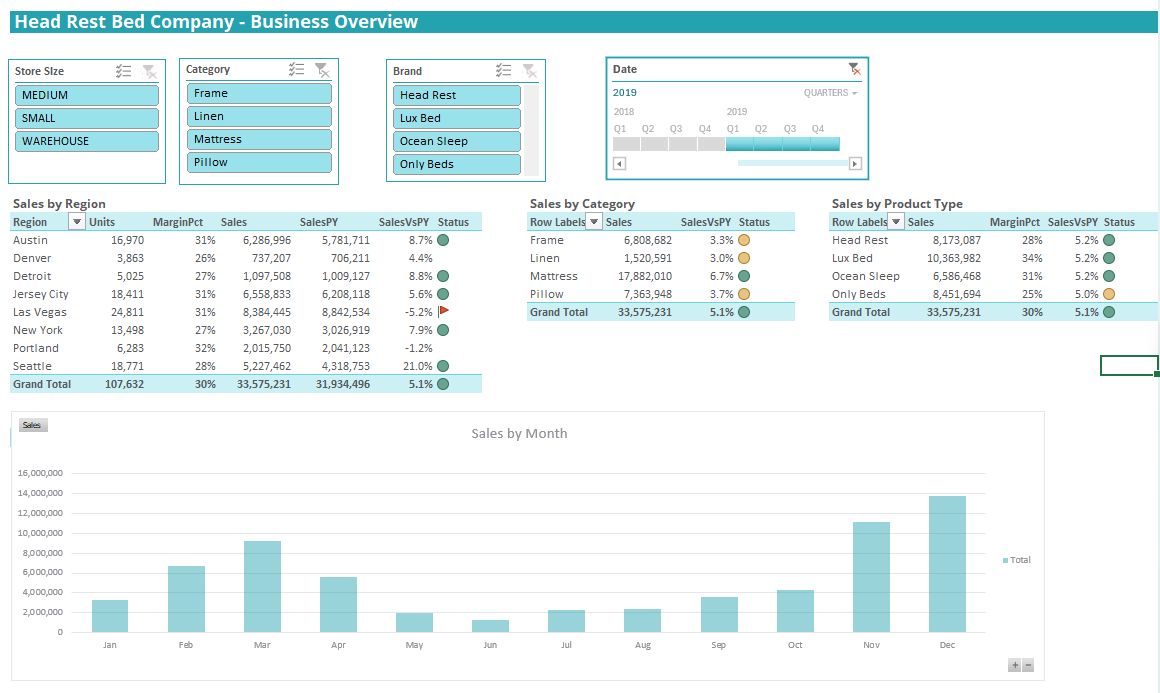Viewport: 1160px width, 693px height.
Task: Click the Seattle green status indicator
Action: 443,365
